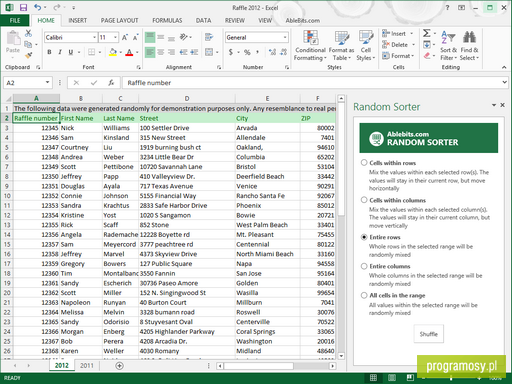Screen dimensions: 512x384
Task: Insert function using the fx icon
Action: (111, 83)
